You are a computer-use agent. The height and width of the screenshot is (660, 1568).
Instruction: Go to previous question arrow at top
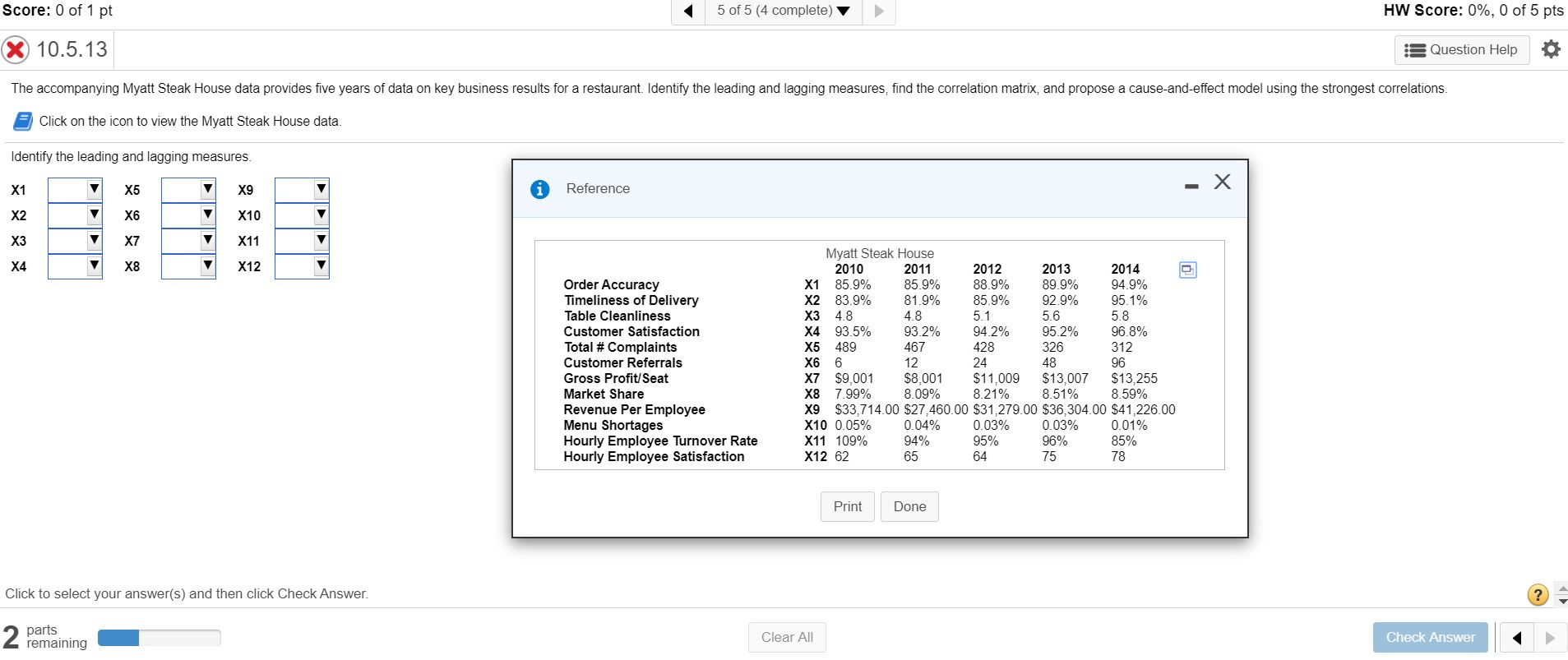pyautogui.click(x=688, y=12)
